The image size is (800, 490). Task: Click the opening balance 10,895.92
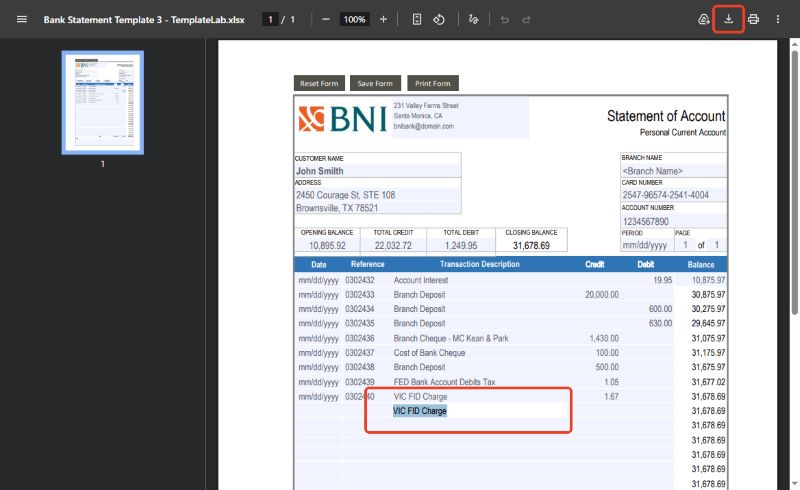[327, 246]
